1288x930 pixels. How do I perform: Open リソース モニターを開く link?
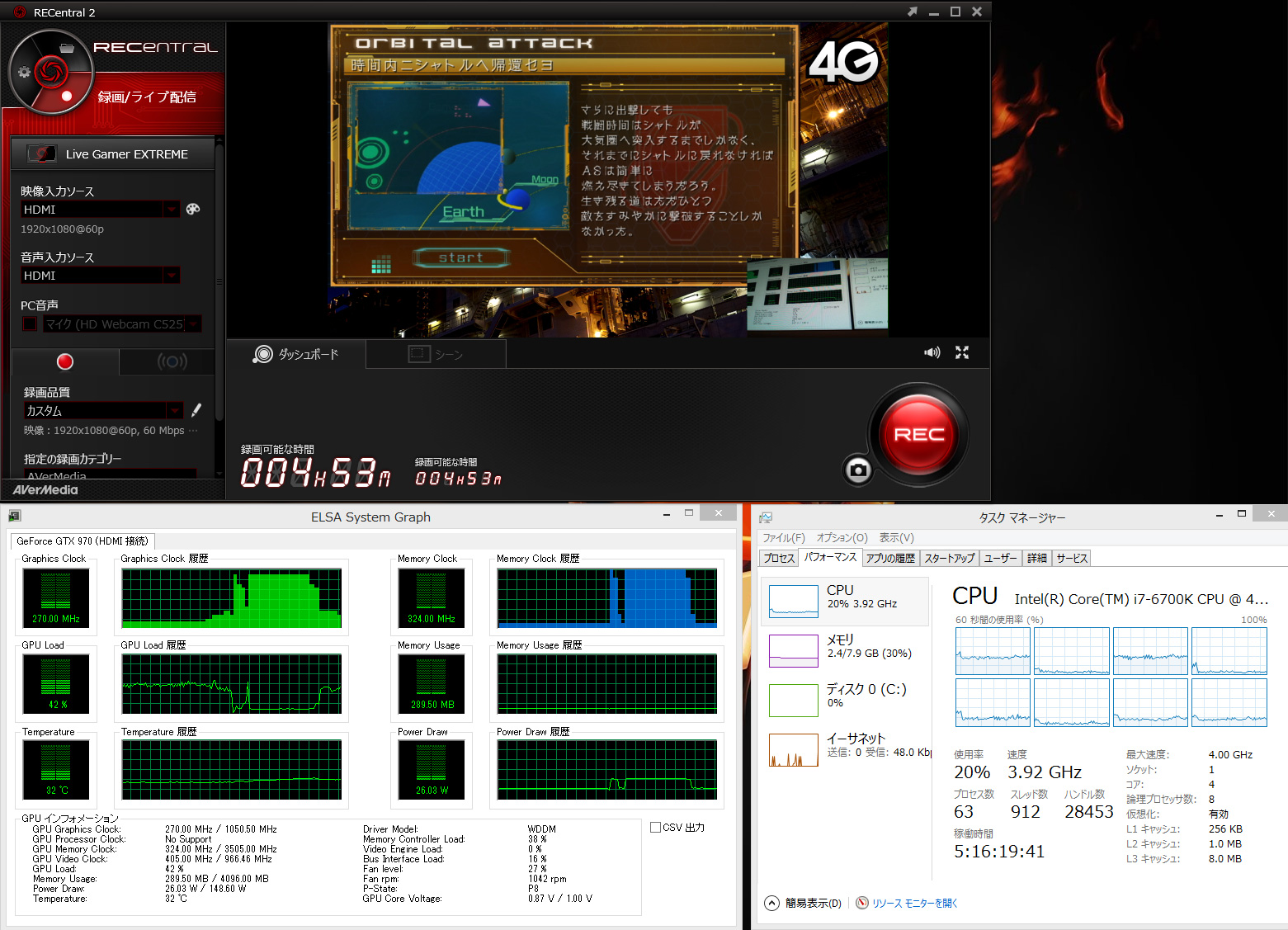[915, 903]
